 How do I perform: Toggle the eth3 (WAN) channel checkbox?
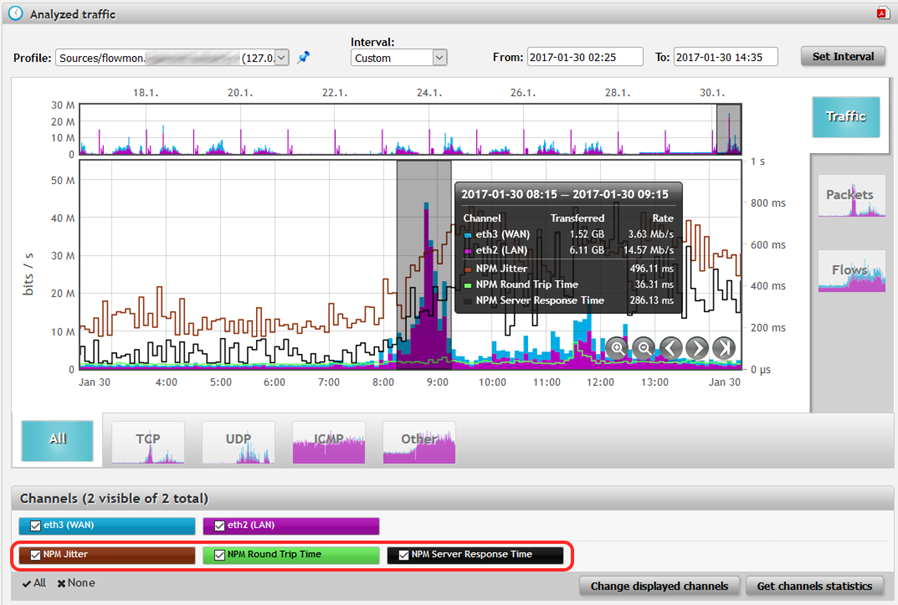[36, 525]
